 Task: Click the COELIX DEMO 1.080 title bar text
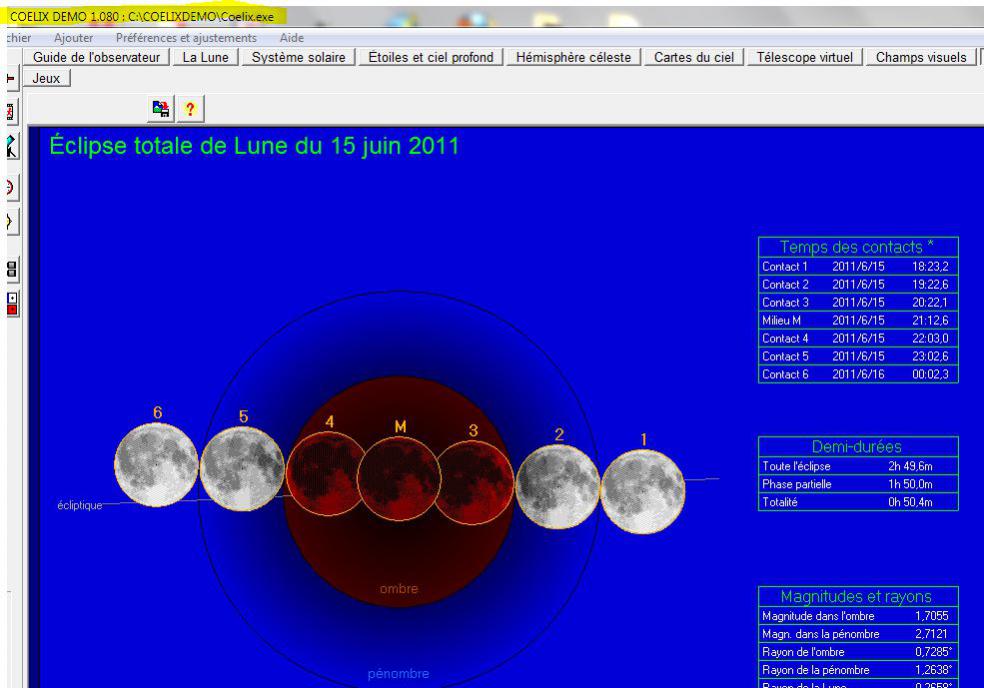(142, 17)
